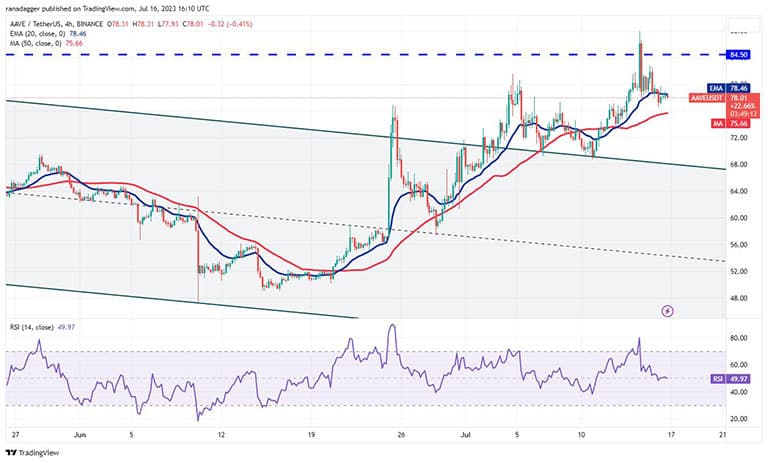Click the purple lightning bolt event icon

(667, 311)
